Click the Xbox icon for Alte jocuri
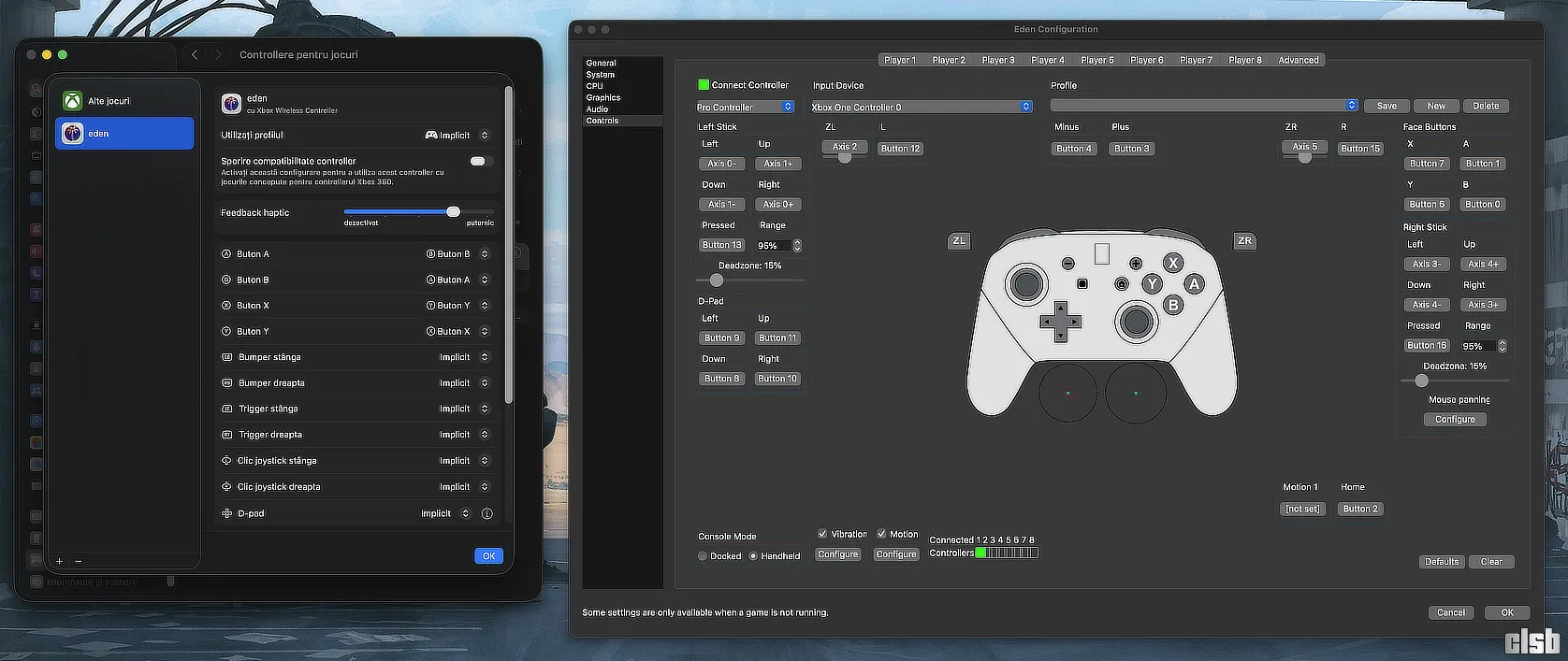Image resolution: width=1568 pixels, height=661 pixels. click(x=72, y=101)
